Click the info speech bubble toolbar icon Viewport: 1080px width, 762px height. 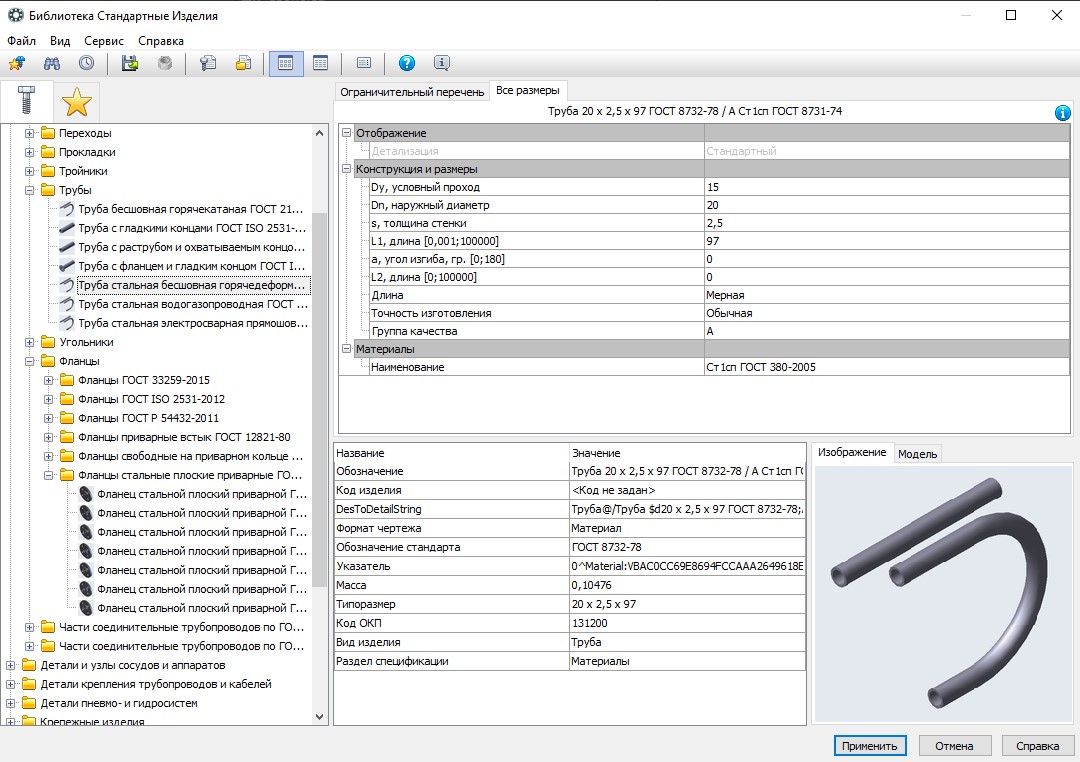pyautogui.click(x=442, y=63)
